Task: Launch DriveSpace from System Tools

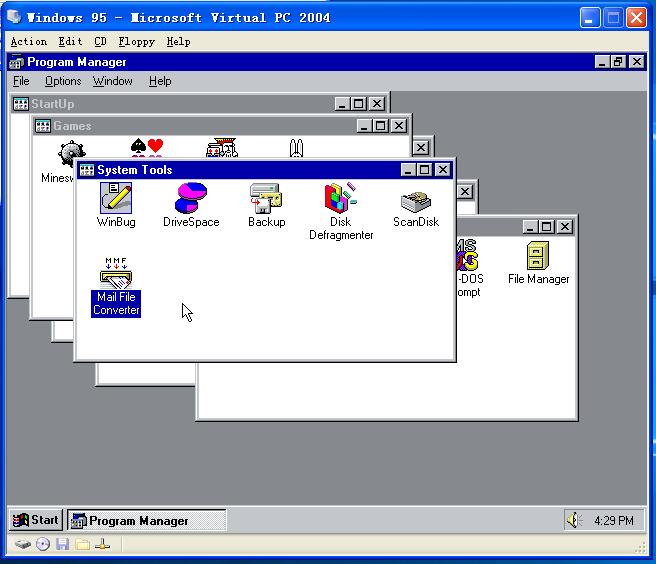Action: [x=191, y=198]
